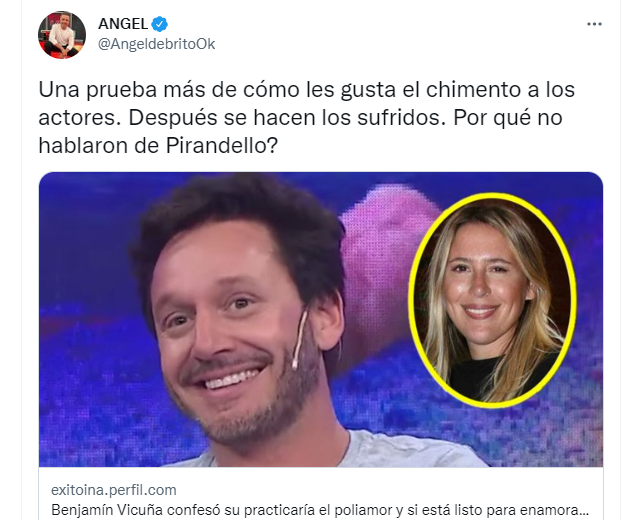Image resolution: width=625 pixels, height=520 pixels.
Task: Click tweet line 'hablaron de Pirandello?'
Action: 157,145
